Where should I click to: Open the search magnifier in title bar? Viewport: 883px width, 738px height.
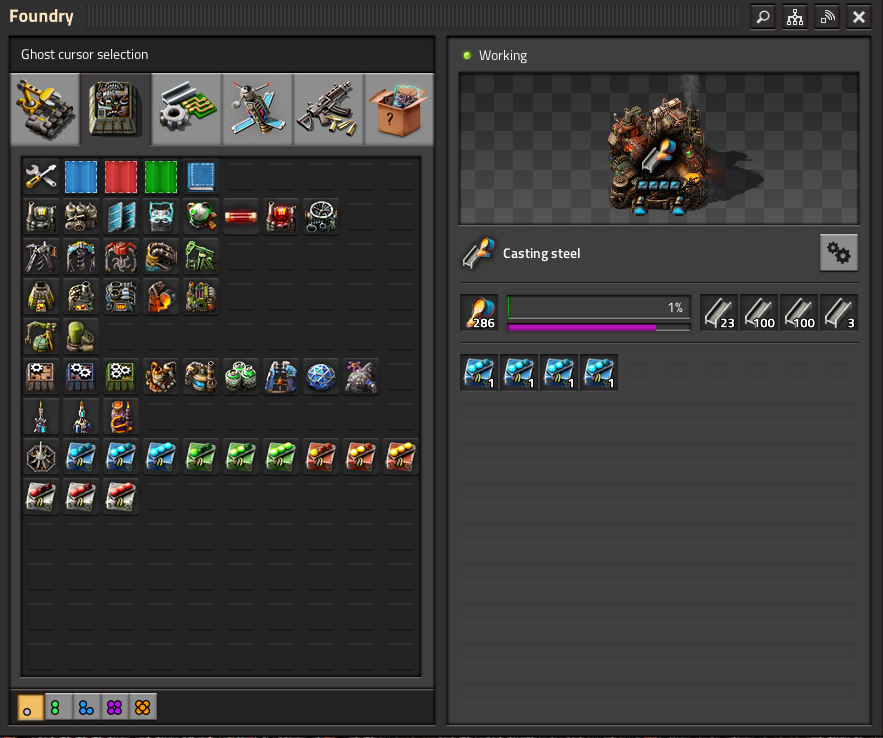(763, 17)
